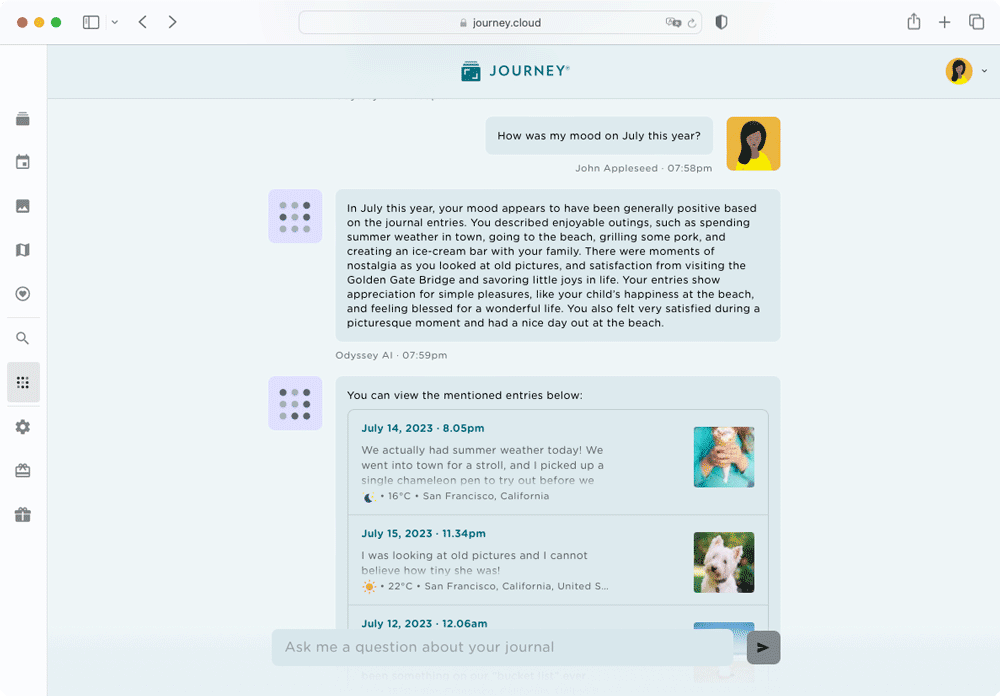The image size is (1000, 696).
Task: Select the Odyssey AI assistant icon
Action: click(22, 382)
